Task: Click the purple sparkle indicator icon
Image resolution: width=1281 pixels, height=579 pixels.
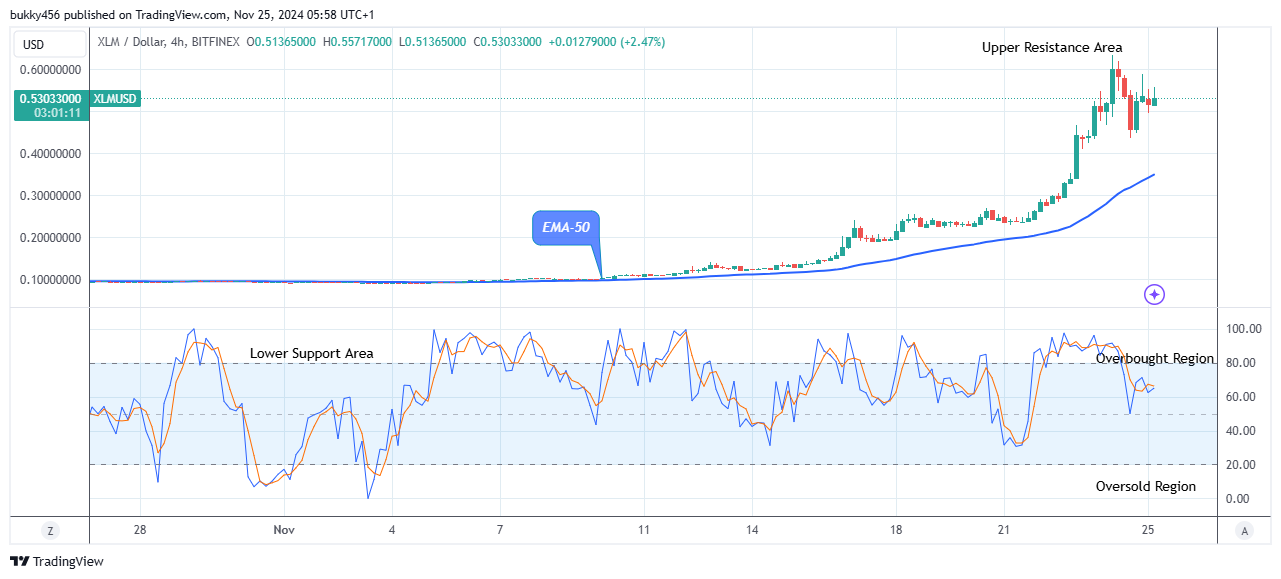Action: (1154, 294)
